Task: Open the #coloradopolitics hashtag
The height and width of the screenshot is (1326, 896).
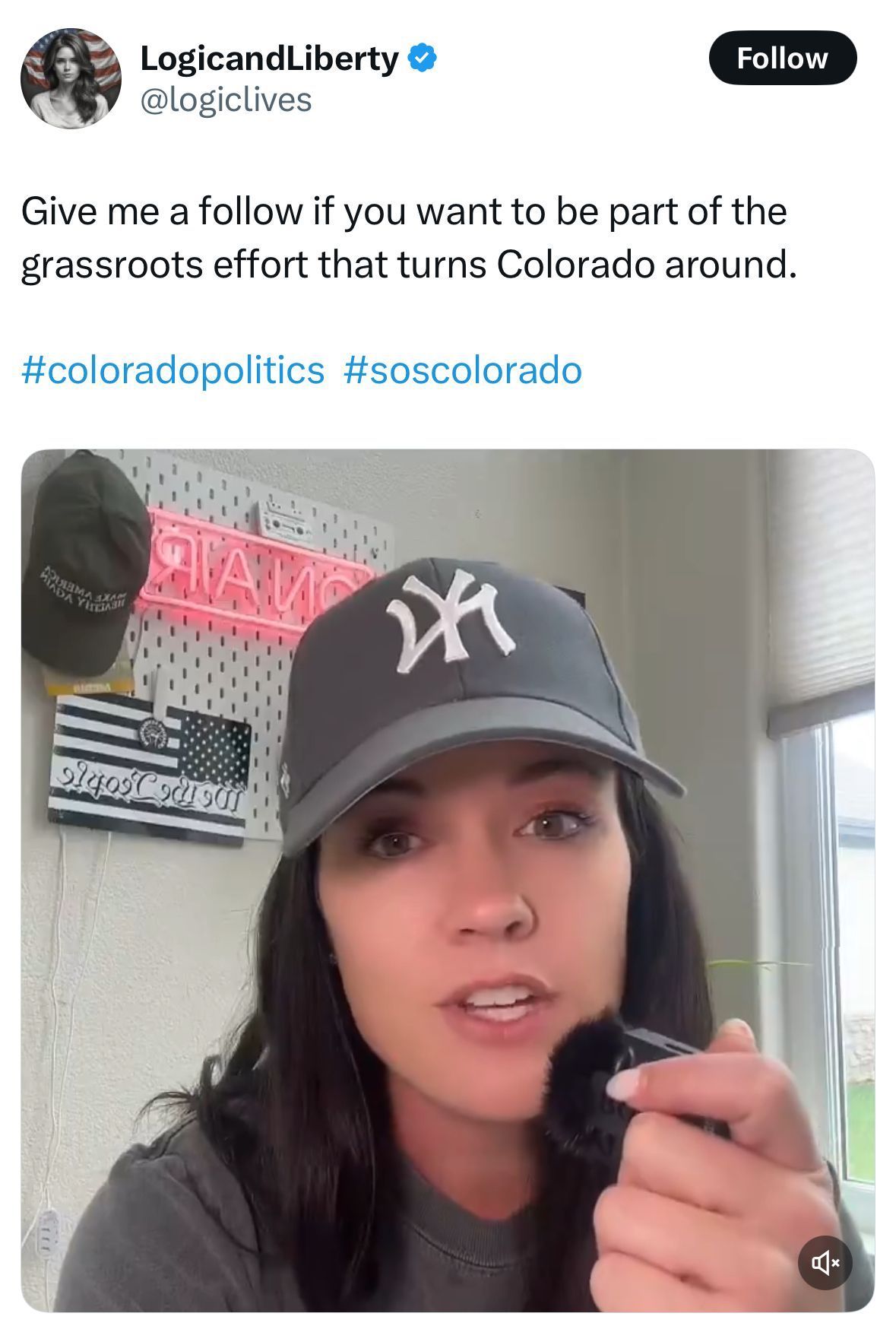Action: pos(173,370)
